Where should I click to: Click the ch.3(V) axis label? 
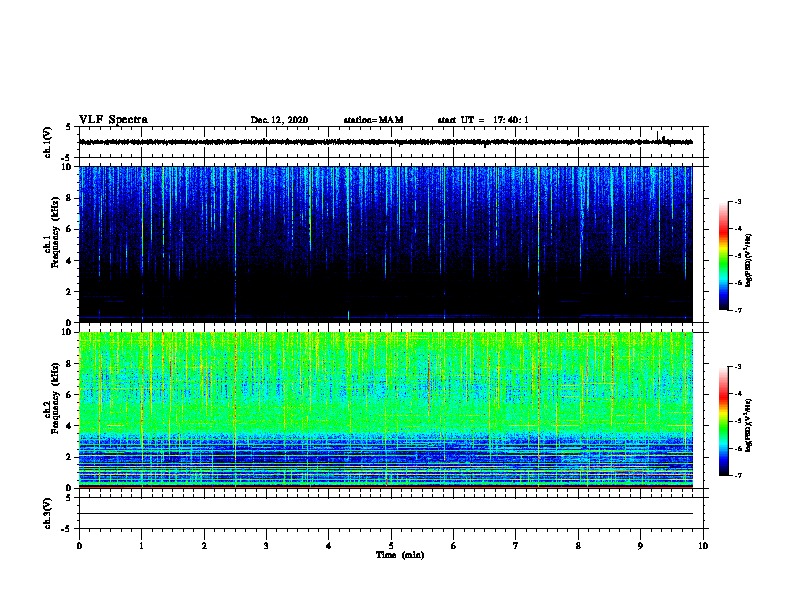47,513
